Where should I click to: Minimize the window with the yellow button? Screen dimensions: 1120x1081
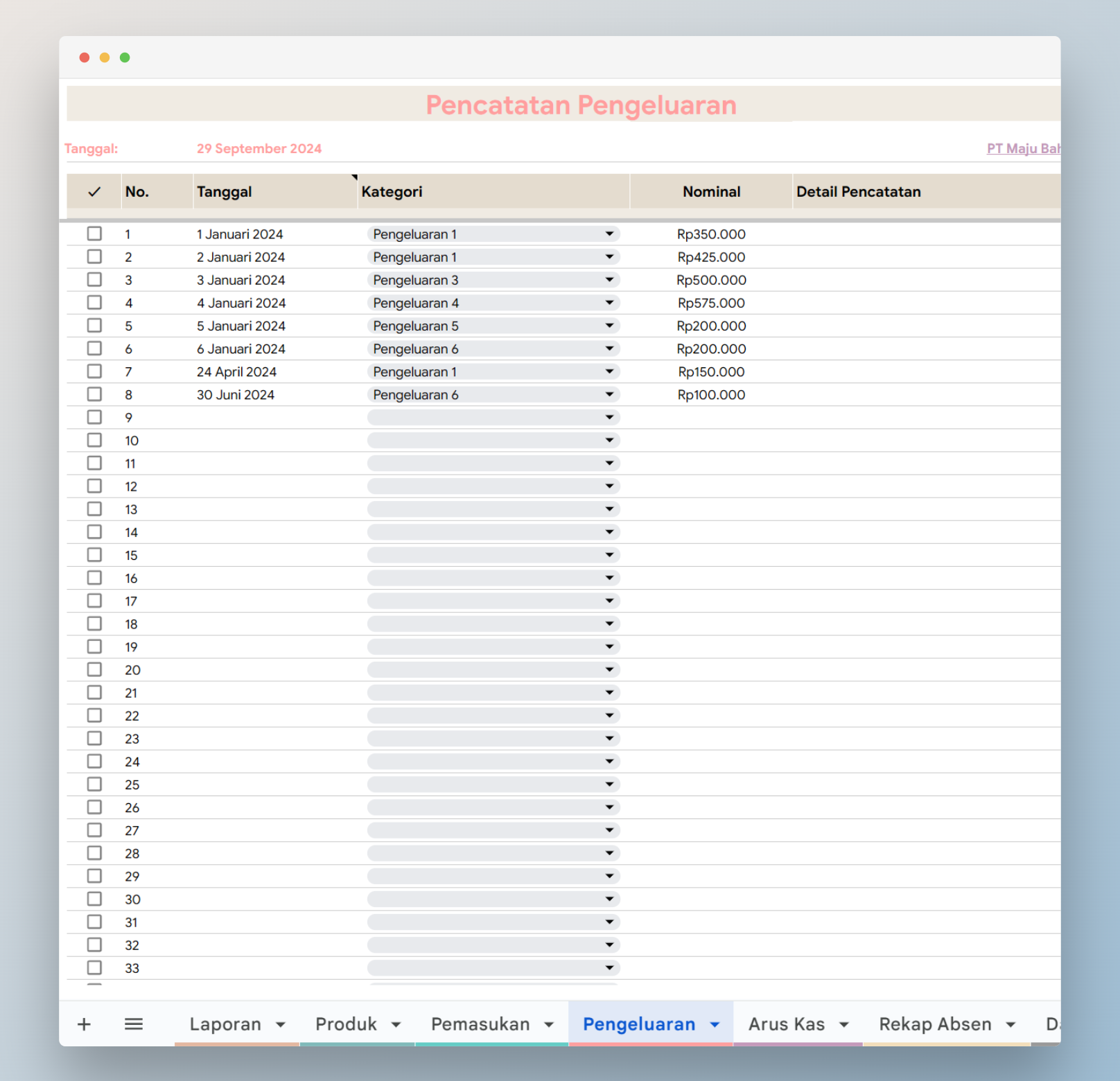click(105, 58)
